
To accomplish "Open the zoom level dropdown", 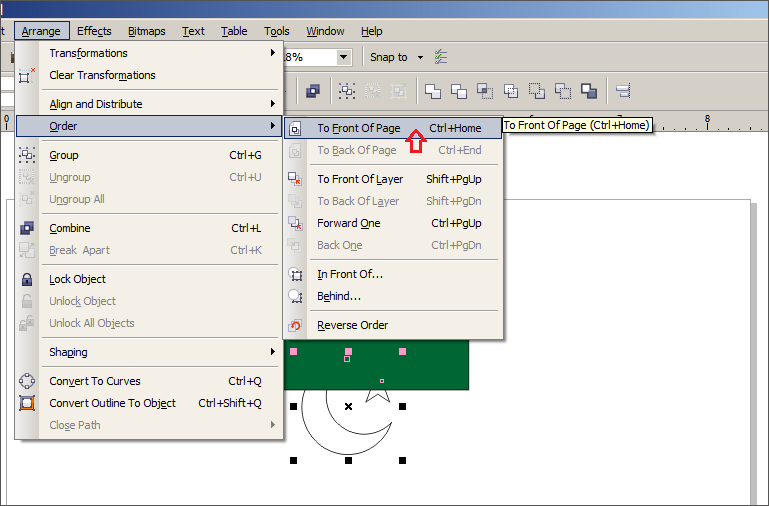I will click(x=344, y=58).
